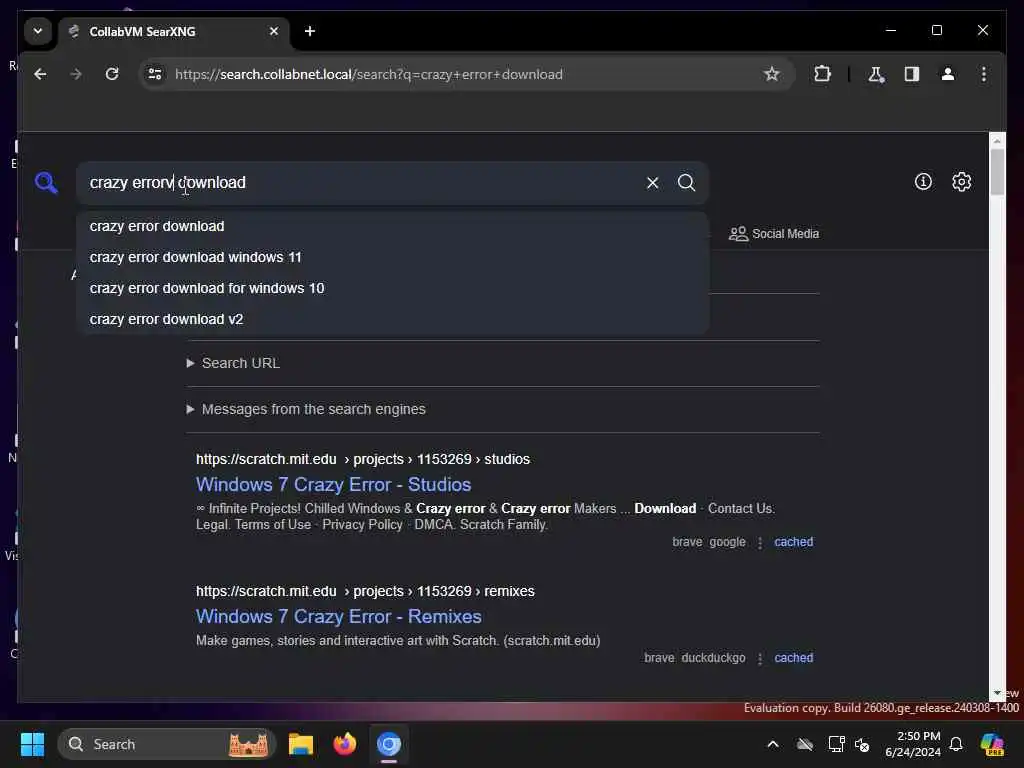Open Windows 7 Crazy Error - Studios result

(x=333, y=485)
